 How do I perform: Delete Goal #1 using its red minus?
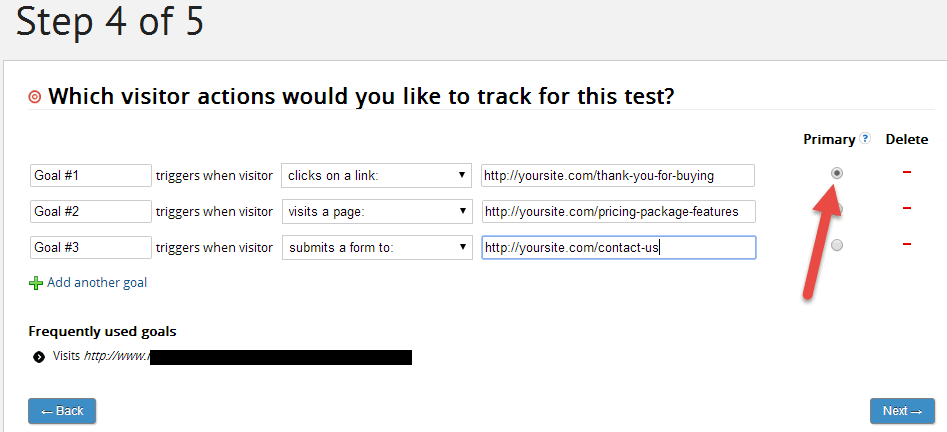(907, 173)
